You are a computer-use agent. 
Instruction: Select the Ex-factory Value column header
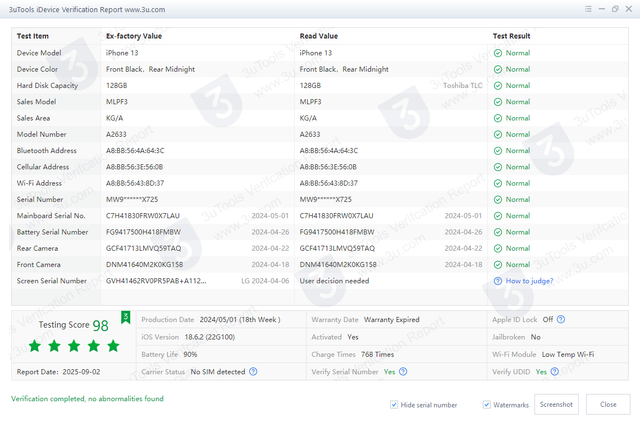[134, 35]
